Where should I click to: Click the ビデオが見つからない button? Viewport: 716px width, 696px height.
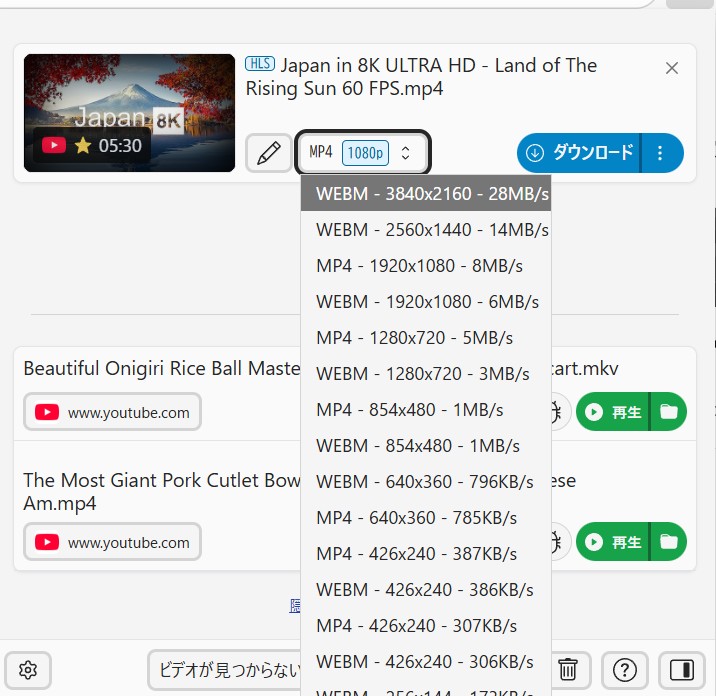tap(224, 670)
